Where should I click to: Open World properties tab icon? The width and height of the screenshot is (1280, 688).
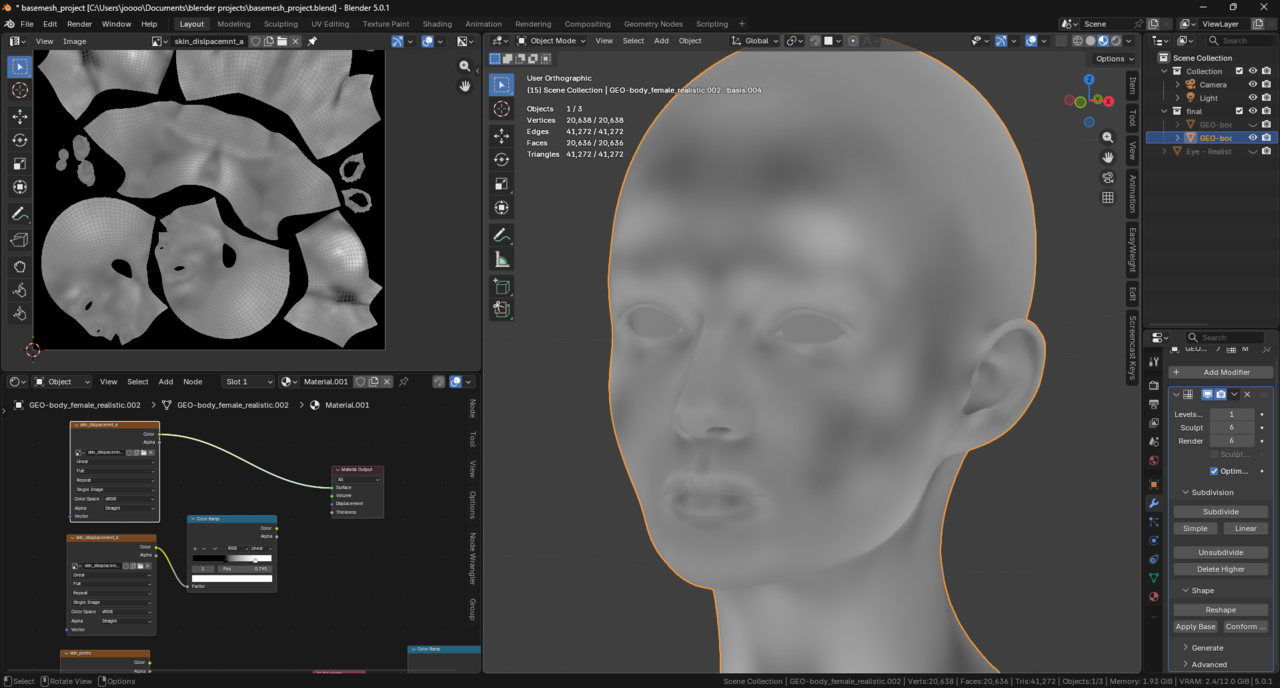1154,461
